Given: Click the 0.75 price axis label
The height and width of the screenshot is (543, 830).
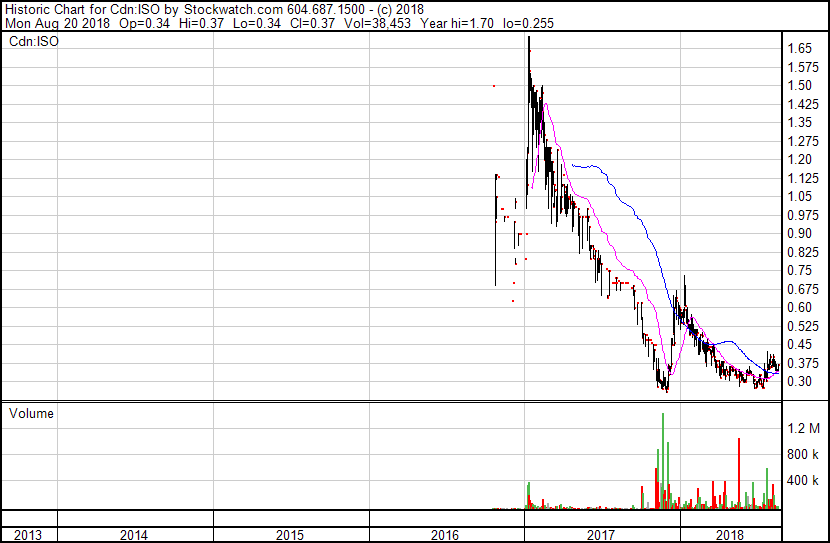Looking at the screenshot, I should pyautogui.click(x=799, y=271).
